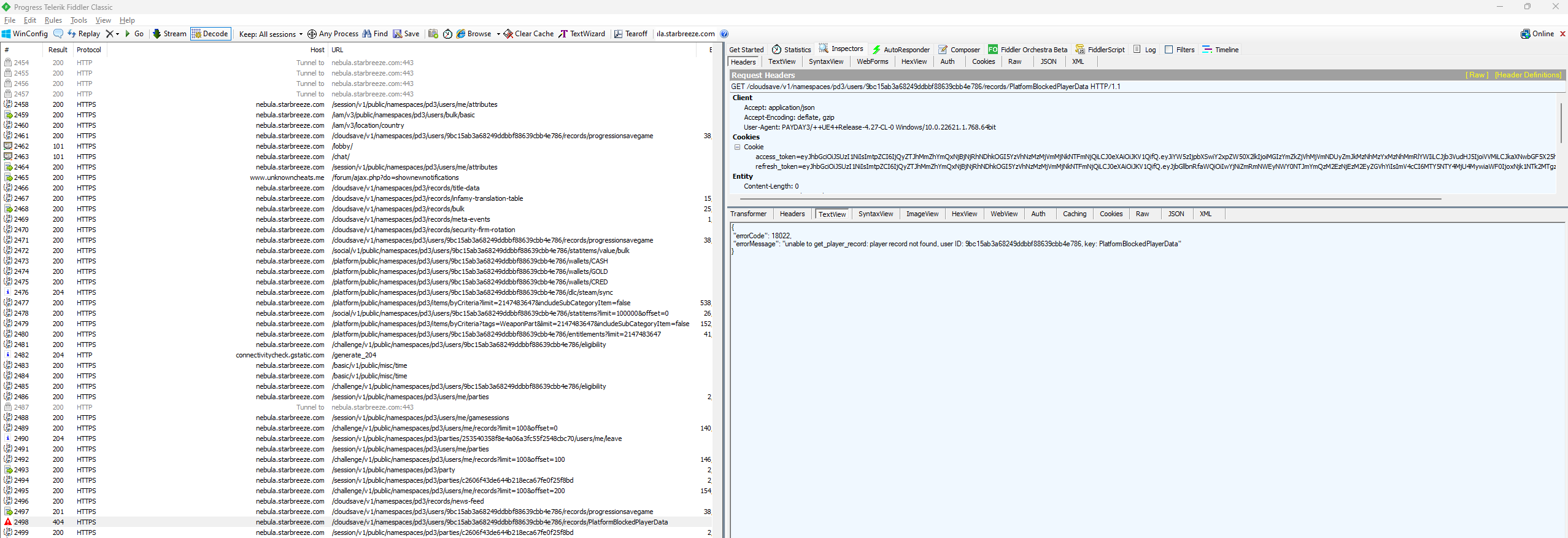Clear the cache with Clear Cache
The height and width of the screenshot is (538, 1568).
pyautogui.click(x=528, y=34)
